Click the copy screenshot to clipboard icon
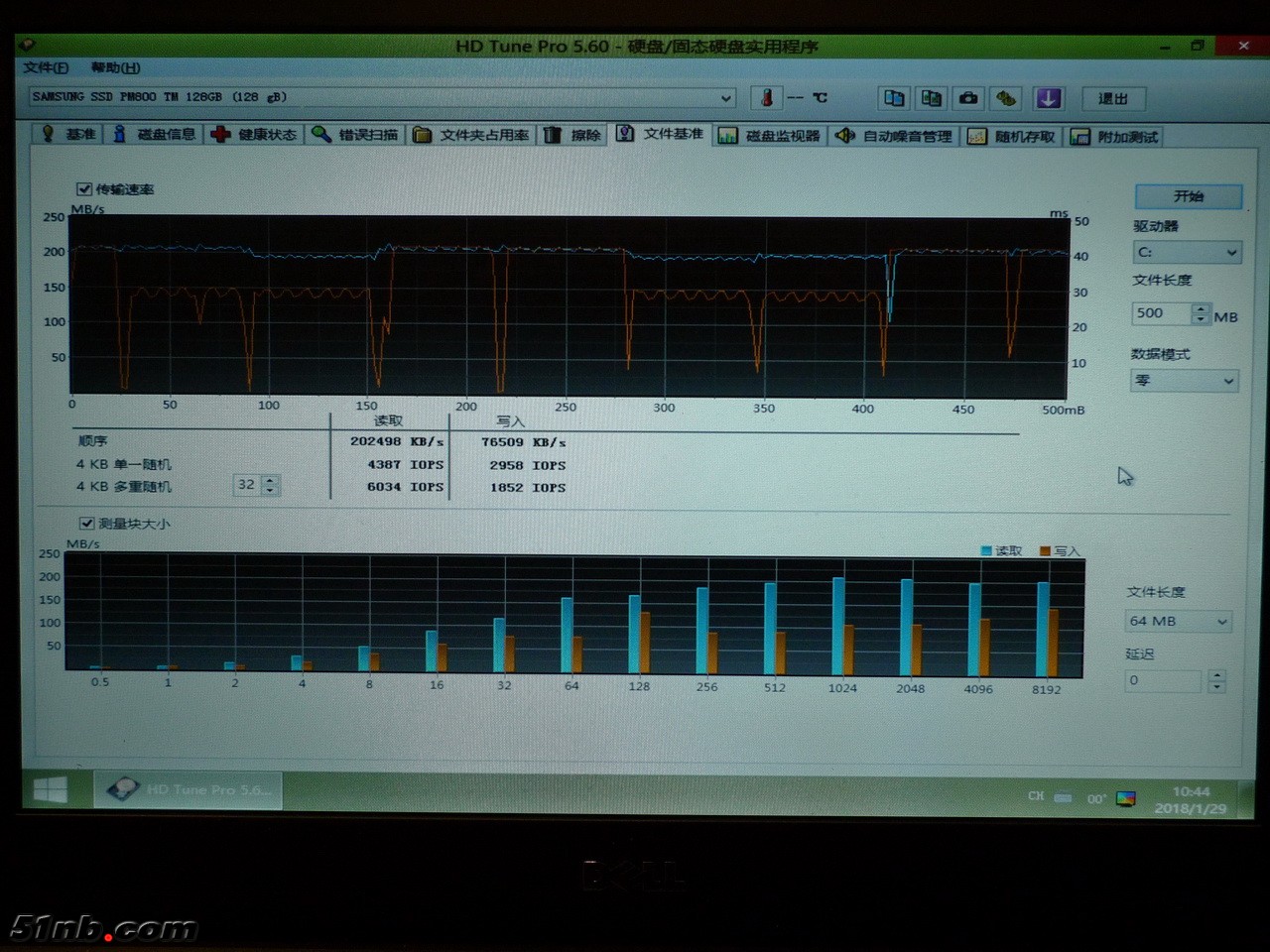Image resolution: width=1270 pixels, height=952 pixels. 931,98
